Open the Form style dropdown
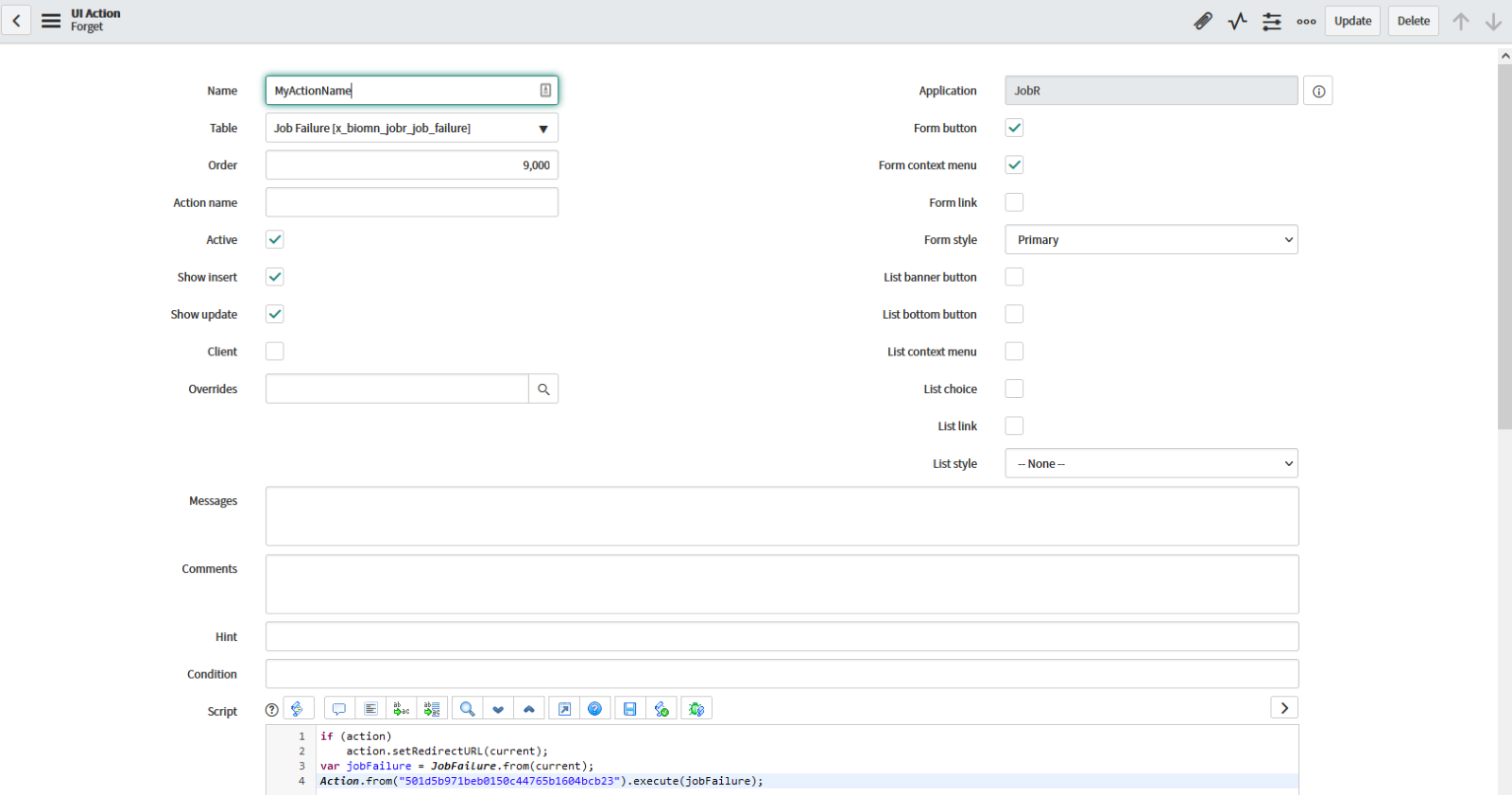This screenshot has height=795, width=1512. 1151,240
